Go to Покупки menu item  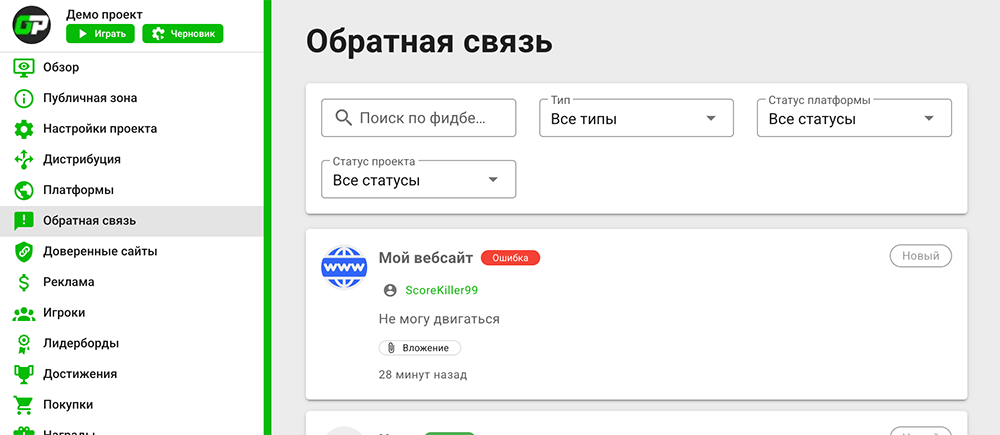click(x=68, y=405)
